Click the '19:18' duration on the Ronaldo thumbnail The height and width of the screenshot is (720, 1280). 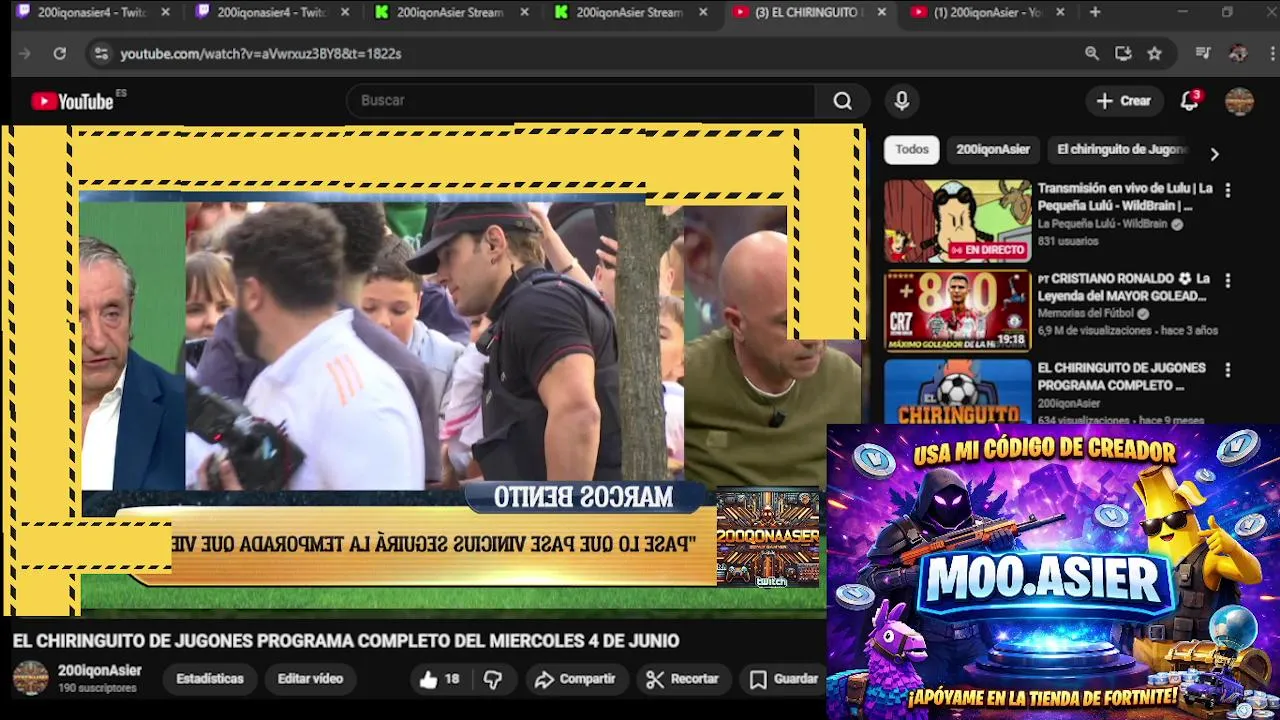pyautogui.click(x=1011, y=340)
